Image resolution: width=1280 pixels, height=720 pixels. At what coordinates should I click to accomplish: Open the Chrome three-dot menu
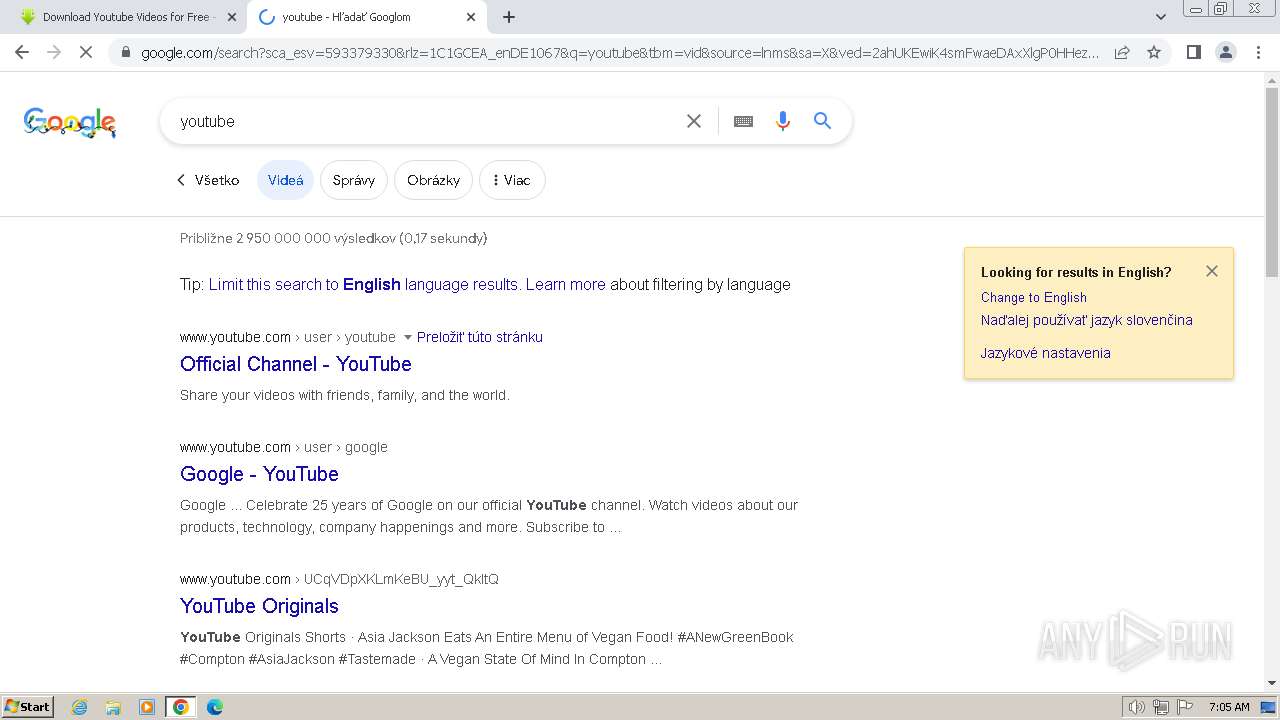click(x=1257, y=52)
